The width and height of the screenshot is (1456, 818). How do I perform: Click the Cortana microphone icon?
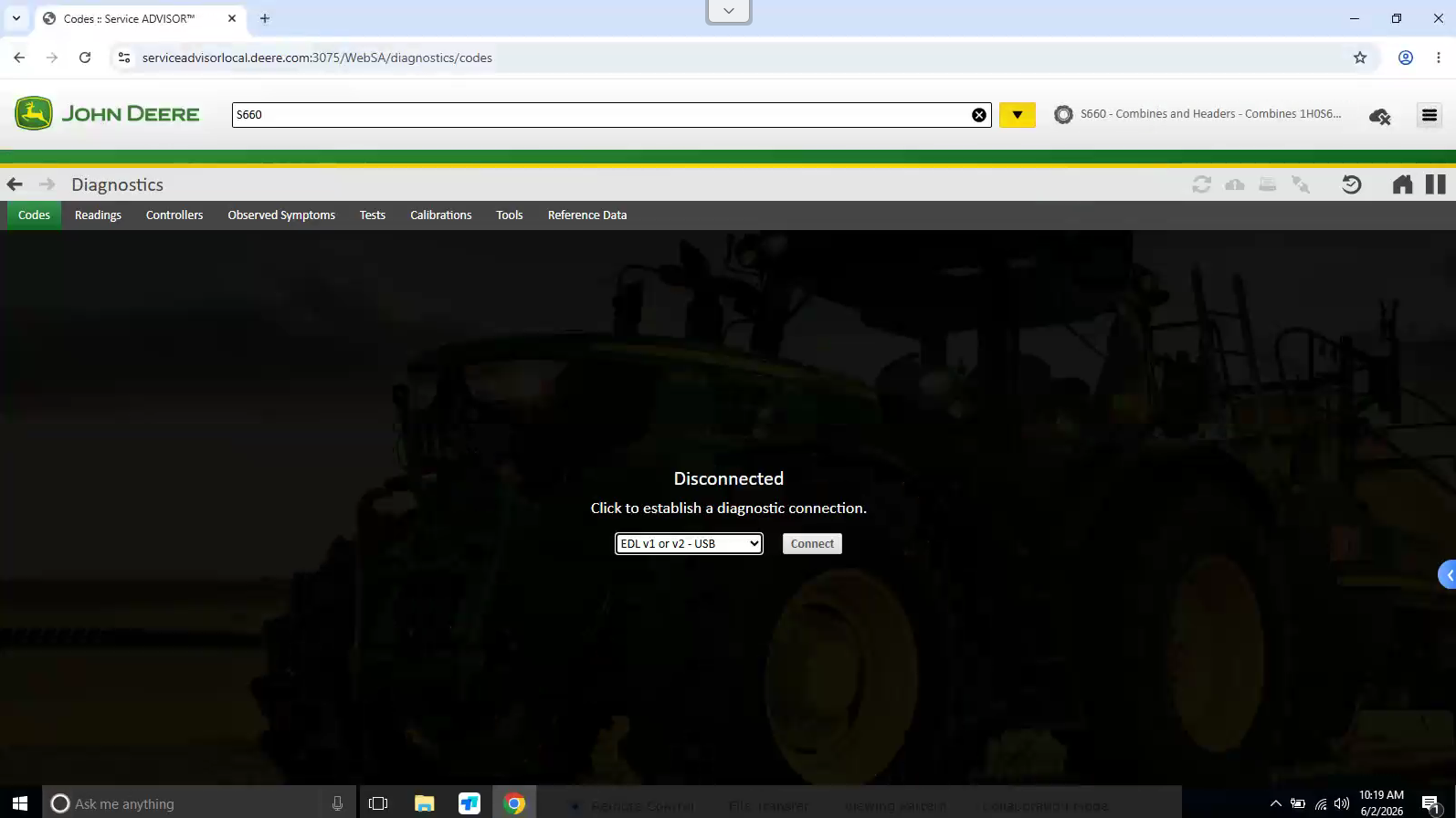click(337, 803)
